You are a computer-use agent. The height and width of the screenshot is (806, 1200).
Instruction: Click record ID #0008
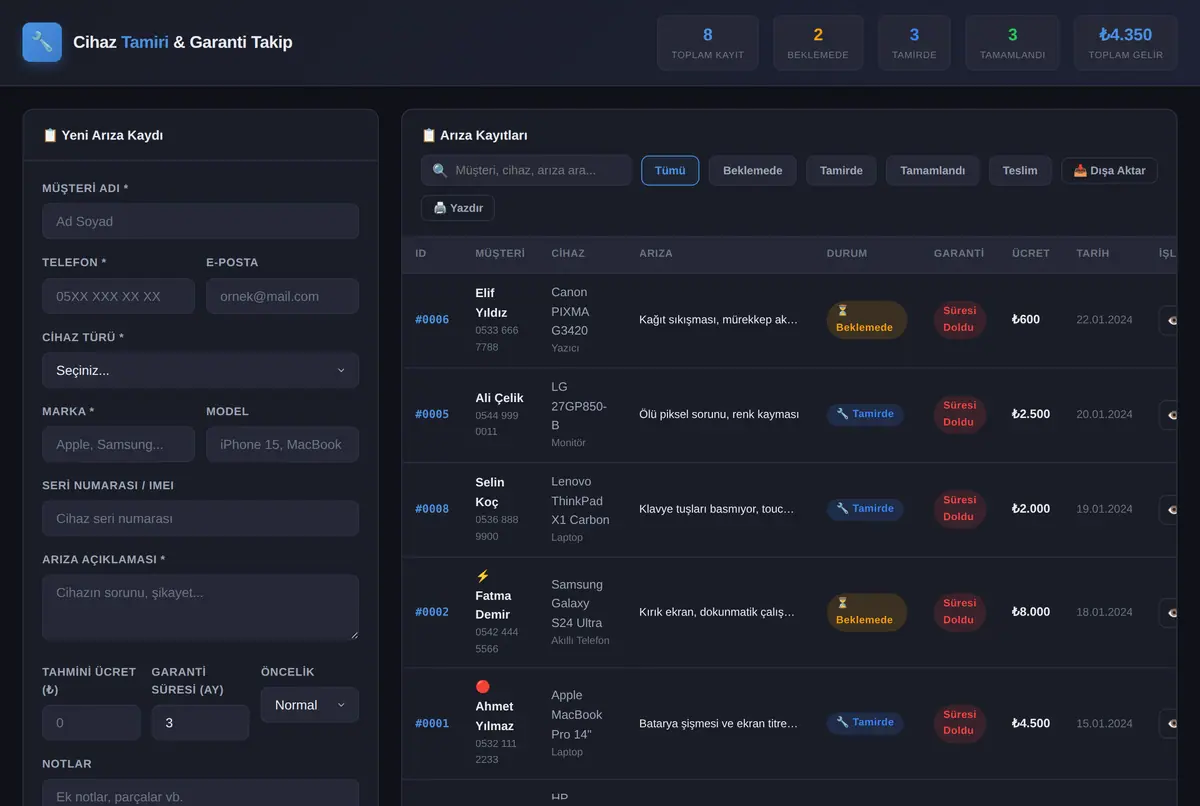pyautogui.click(x=432, y=509)
